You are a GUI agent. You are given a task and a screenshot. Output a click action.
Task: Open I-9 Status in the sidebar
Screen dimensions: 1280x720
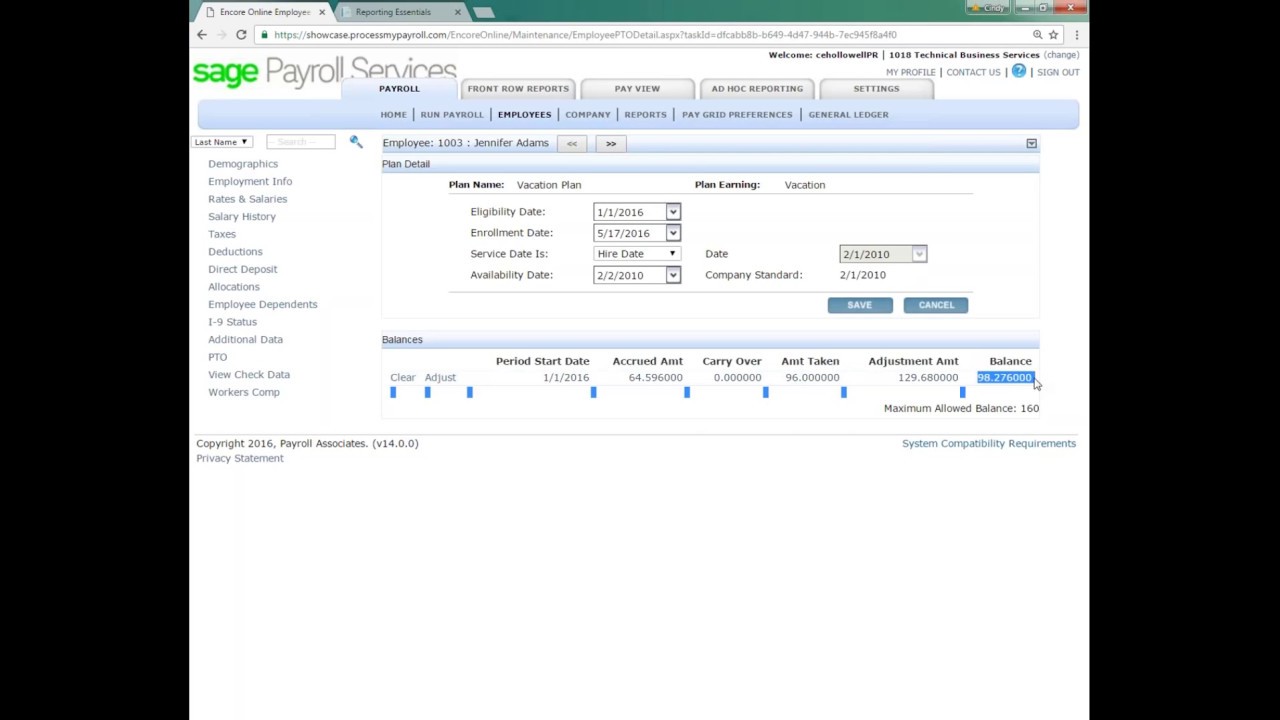click(x=232, y=322)
